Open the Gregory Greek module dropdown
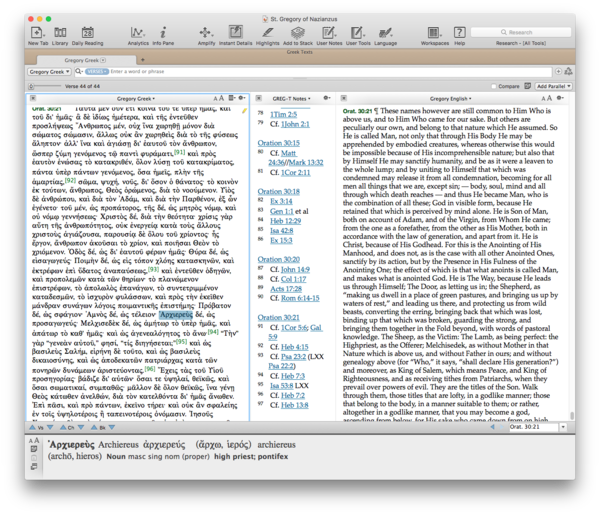This screenshot has height=515, width=600. click(x=49, y=72)
